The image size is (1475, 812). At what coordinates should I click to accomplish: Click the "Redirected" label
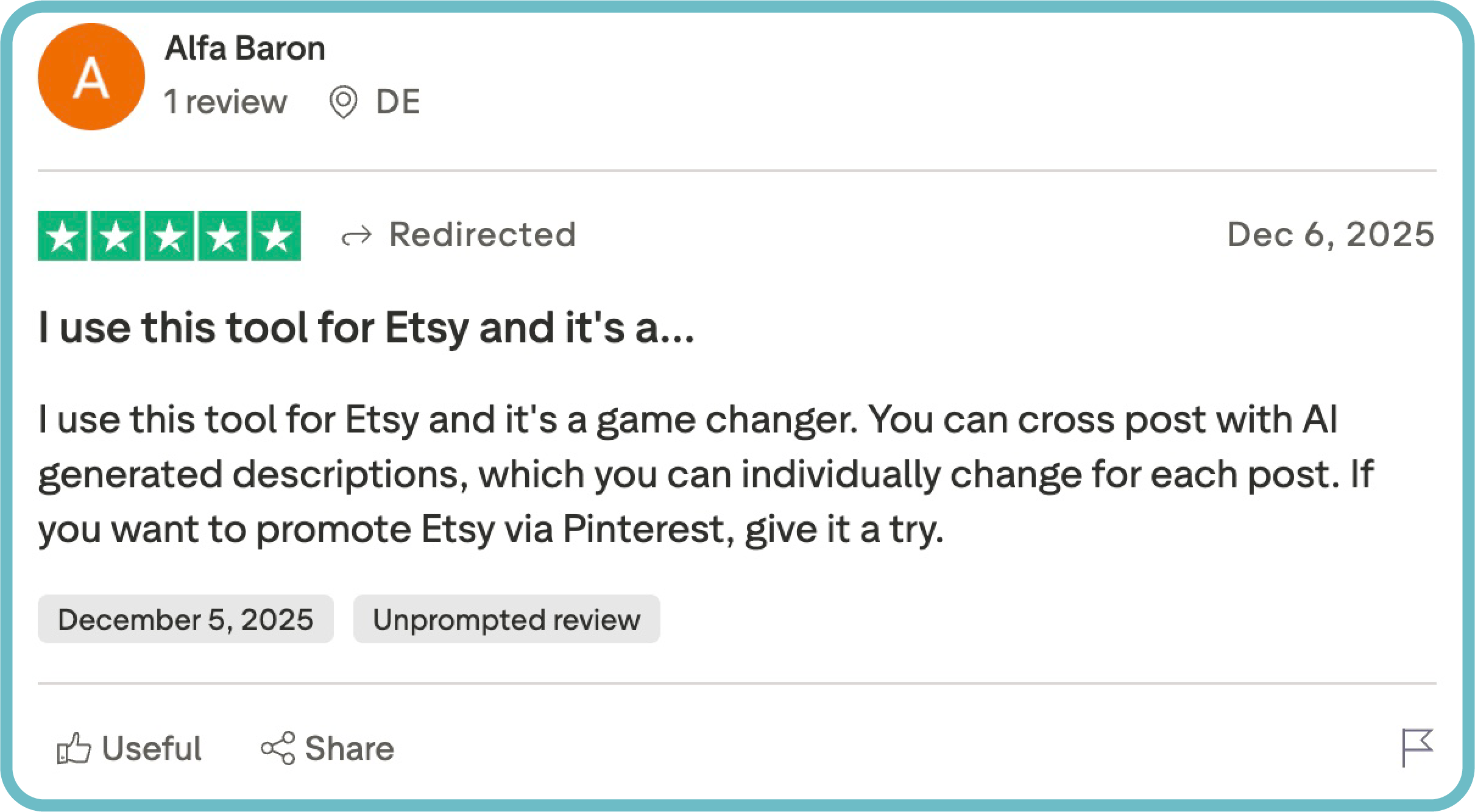coord(483,235)
